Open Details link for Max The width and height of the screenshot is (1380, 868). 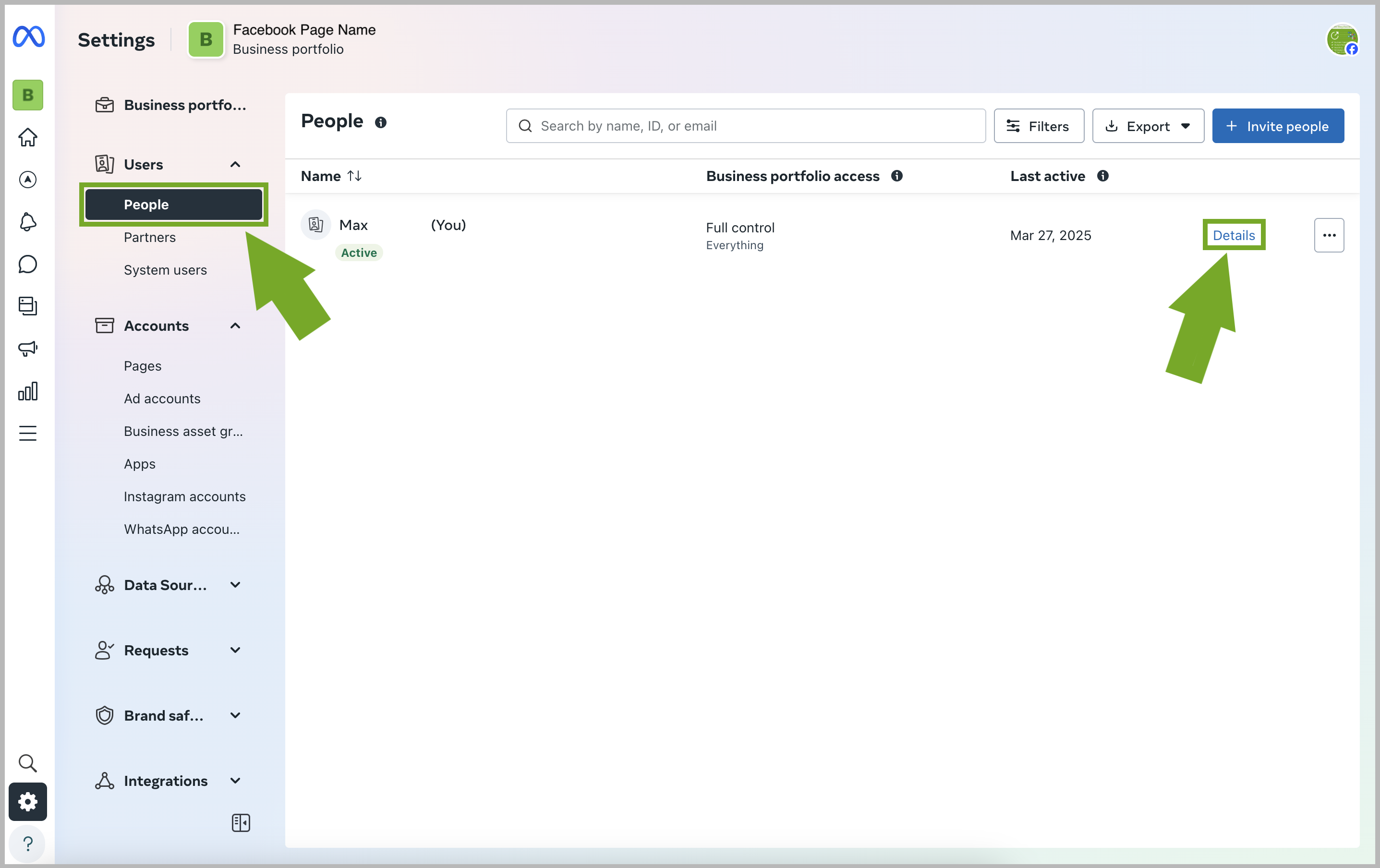[x=1234, y=235]
